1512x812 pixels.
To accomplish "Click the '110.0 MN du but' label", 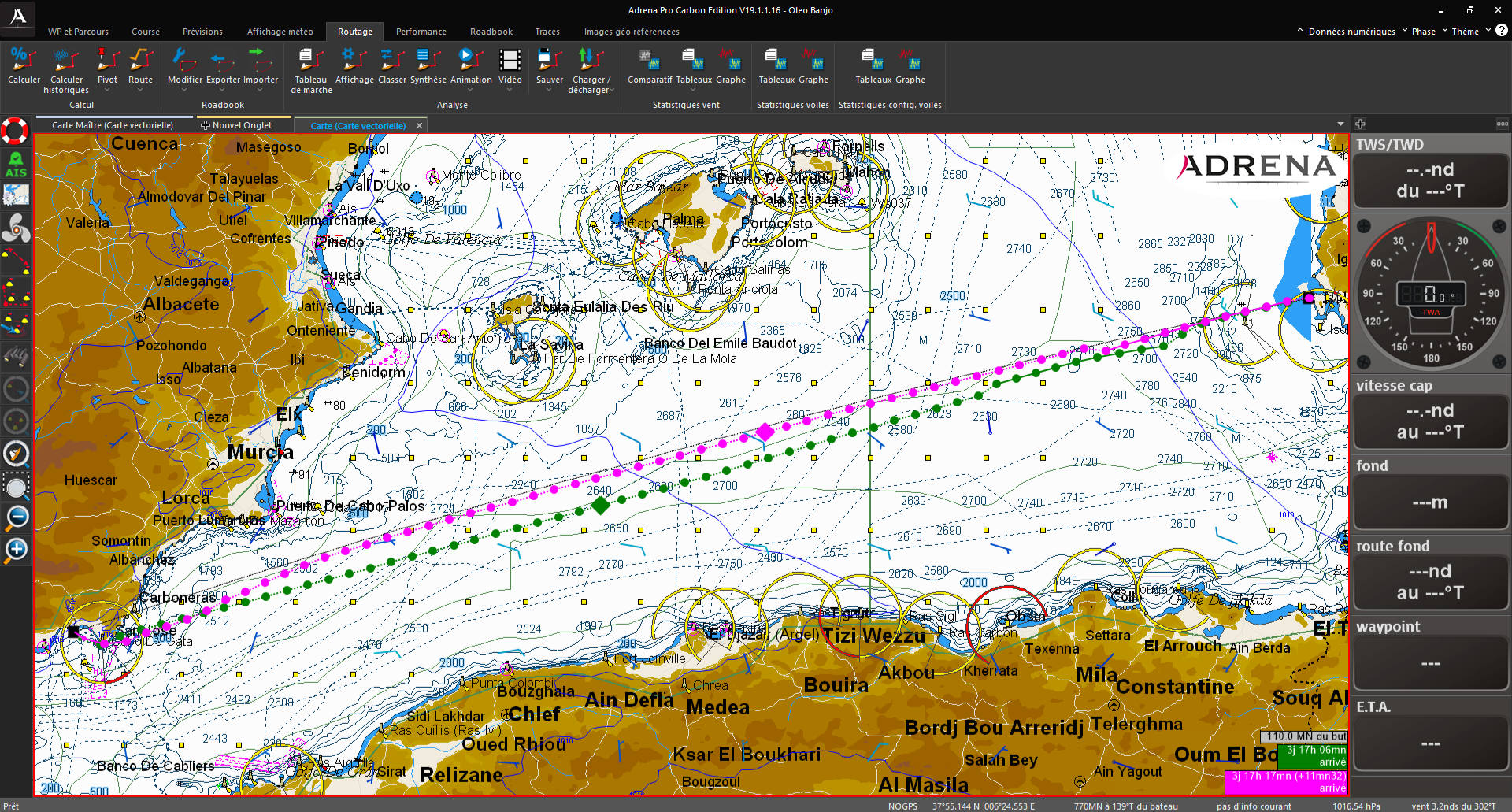I will [x=1304, y=736].
